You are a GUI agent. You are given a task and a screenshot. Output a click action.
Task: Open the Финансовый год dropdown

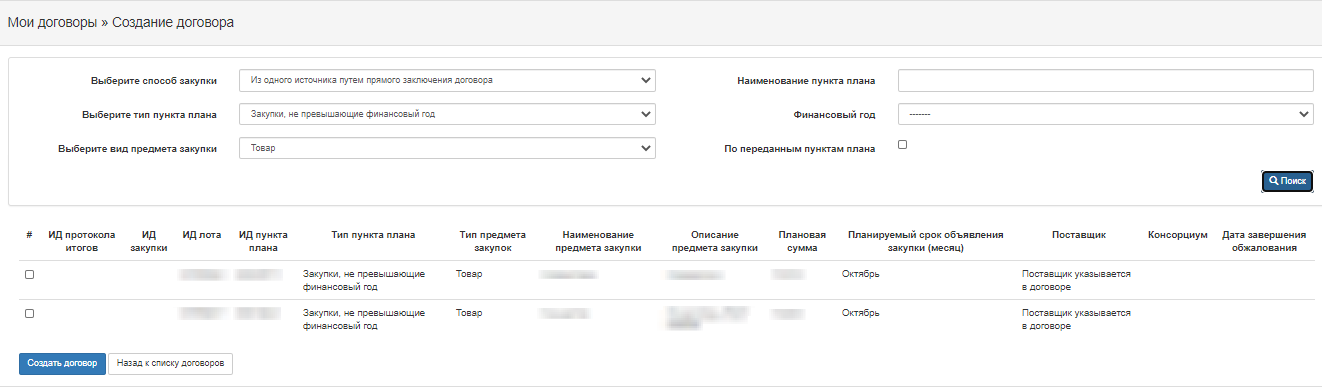coord(1105,114)
